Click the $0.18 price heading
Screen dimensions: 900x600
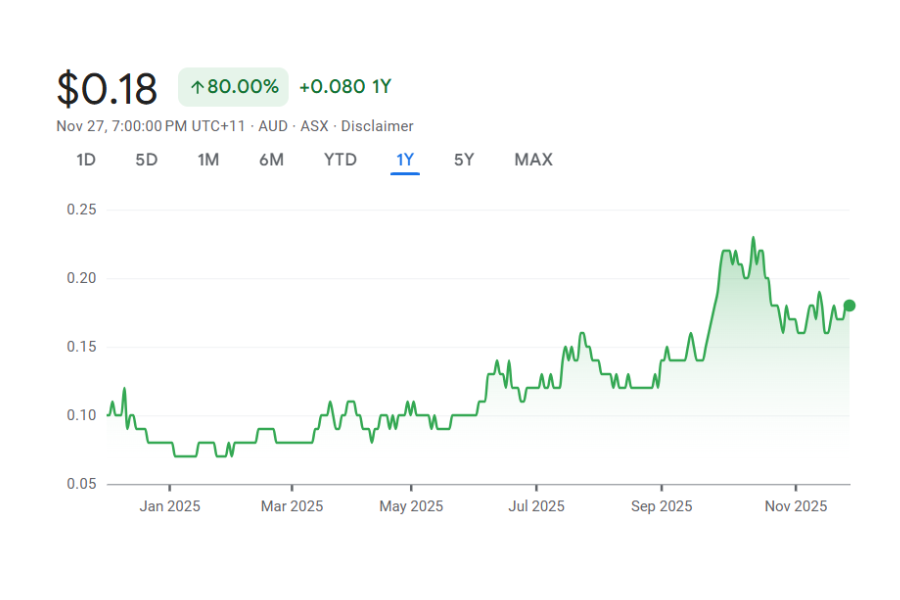pos(107,89)
